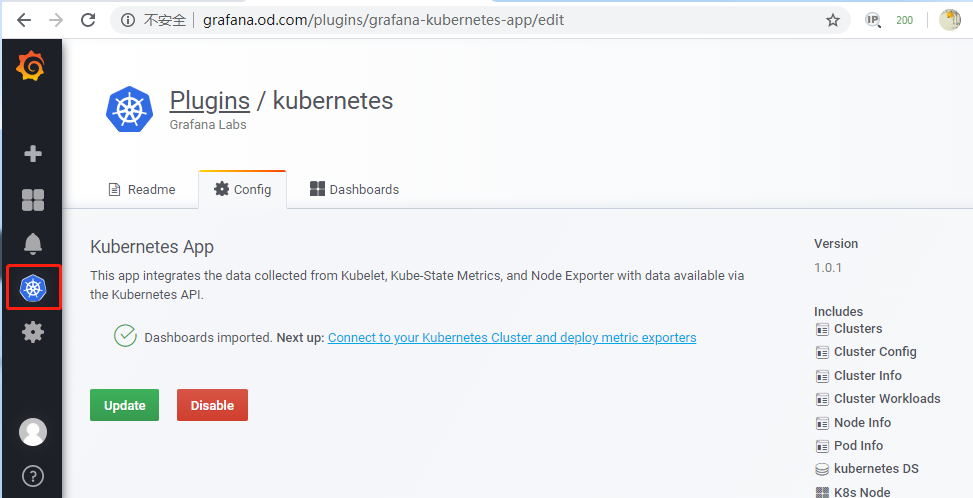
Task: Click the green Update button
Action: pos(124,405)
